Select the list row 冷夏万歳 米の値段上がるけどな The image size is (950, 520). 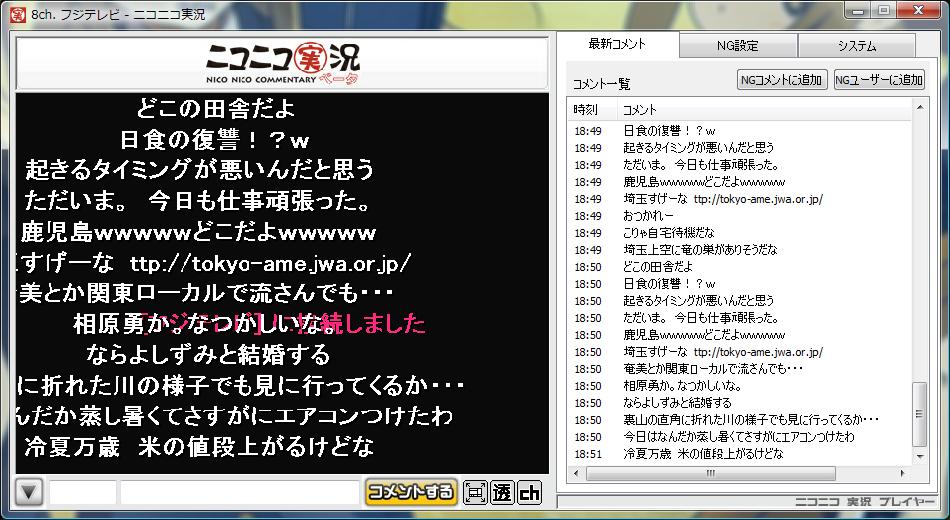coord(740,454)
